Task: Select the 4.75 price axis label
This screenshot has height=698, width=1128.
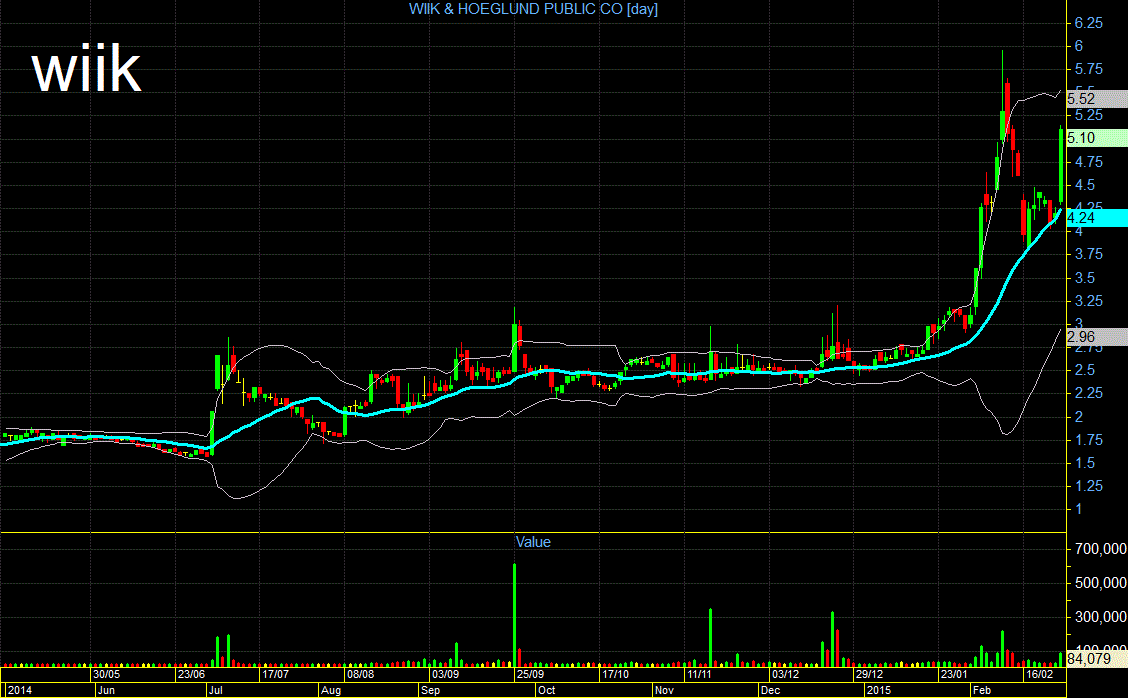Action: tap(1088, 162)
